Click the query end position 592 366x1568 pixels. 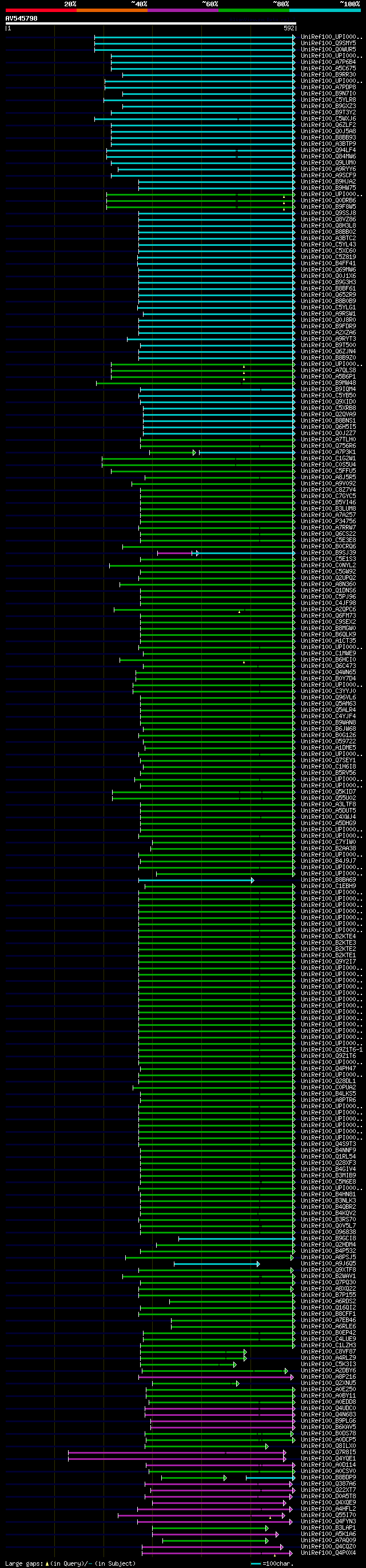(289, 28)
